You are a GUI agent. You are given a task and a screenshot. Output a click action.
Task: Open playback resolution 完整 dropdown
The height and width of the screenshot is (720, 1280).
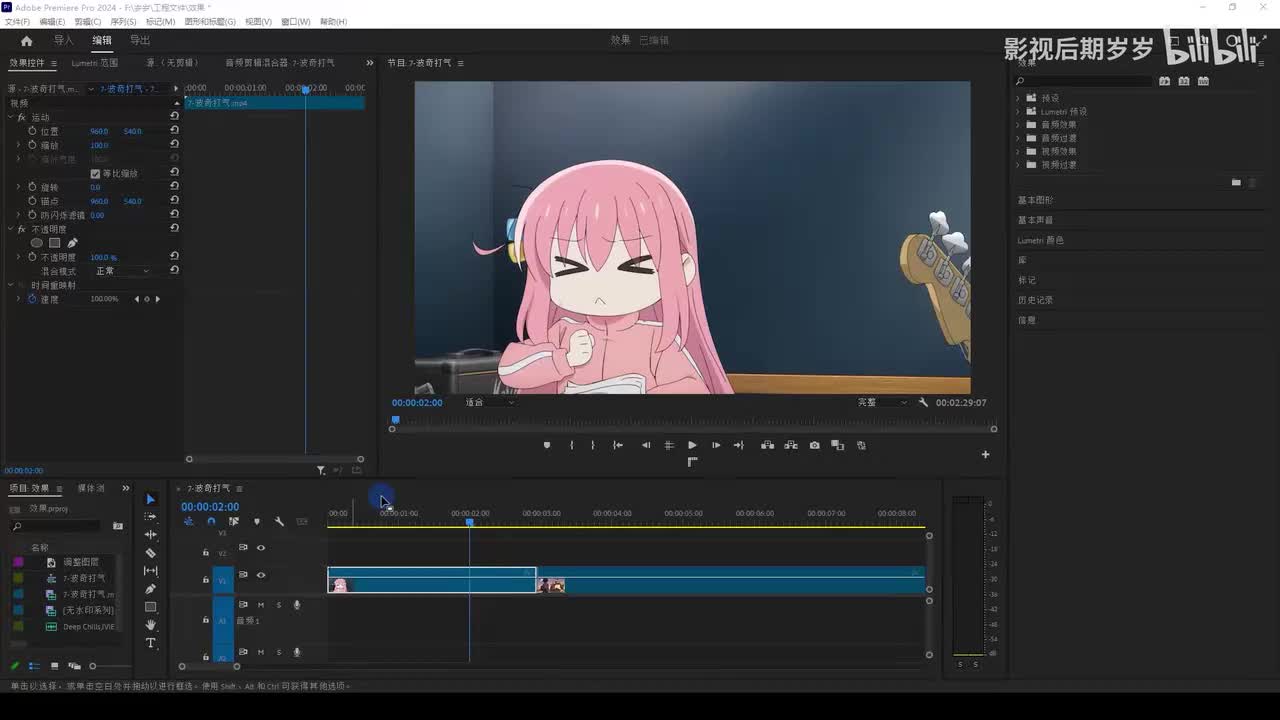coord(883,403)
